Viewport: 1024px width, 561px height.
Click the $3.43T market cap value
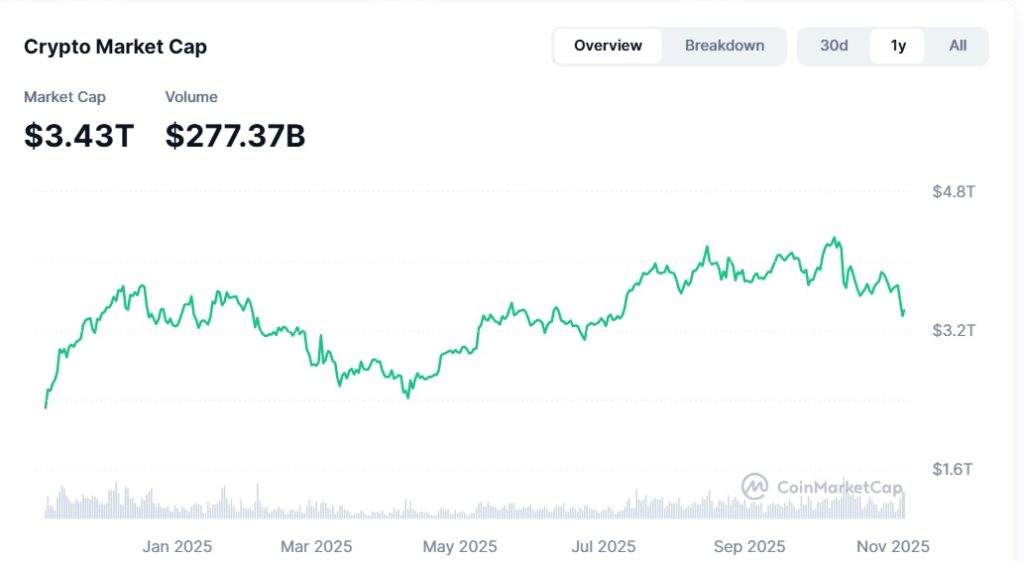79,136
